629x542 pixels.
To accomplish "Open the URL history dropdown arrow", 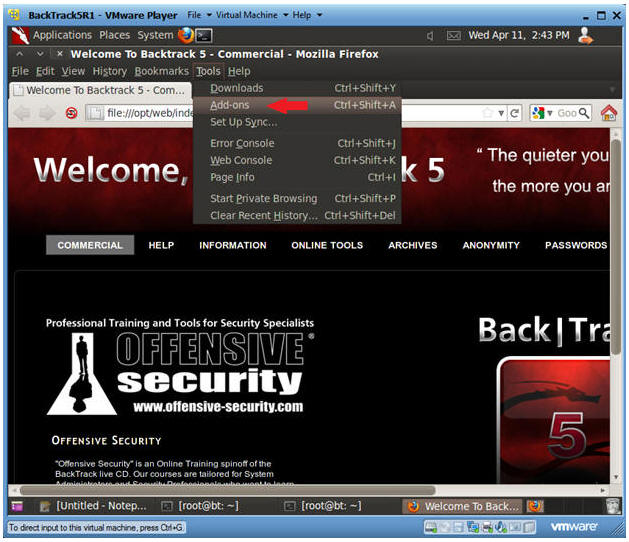I will (x=501, y=114).
